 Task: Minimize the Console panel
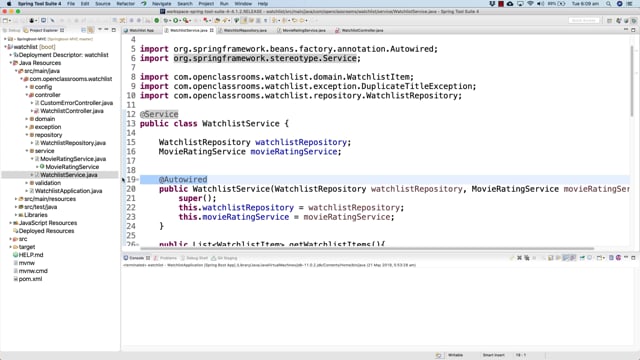(626, 258)
